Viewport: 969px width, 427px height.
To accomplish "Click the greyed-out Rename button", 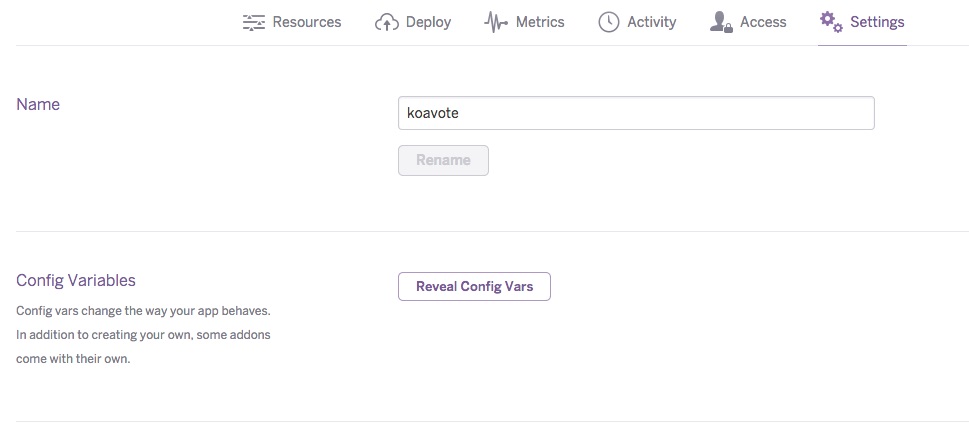I will coord(443,160).
